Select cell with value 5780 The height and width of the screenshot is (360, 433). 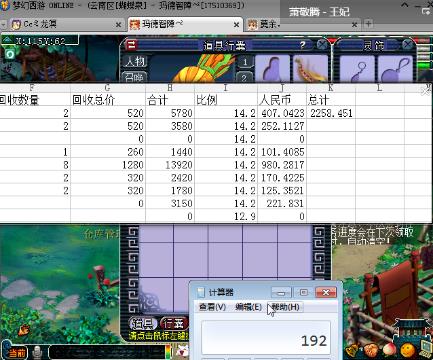tap(170, 113)
